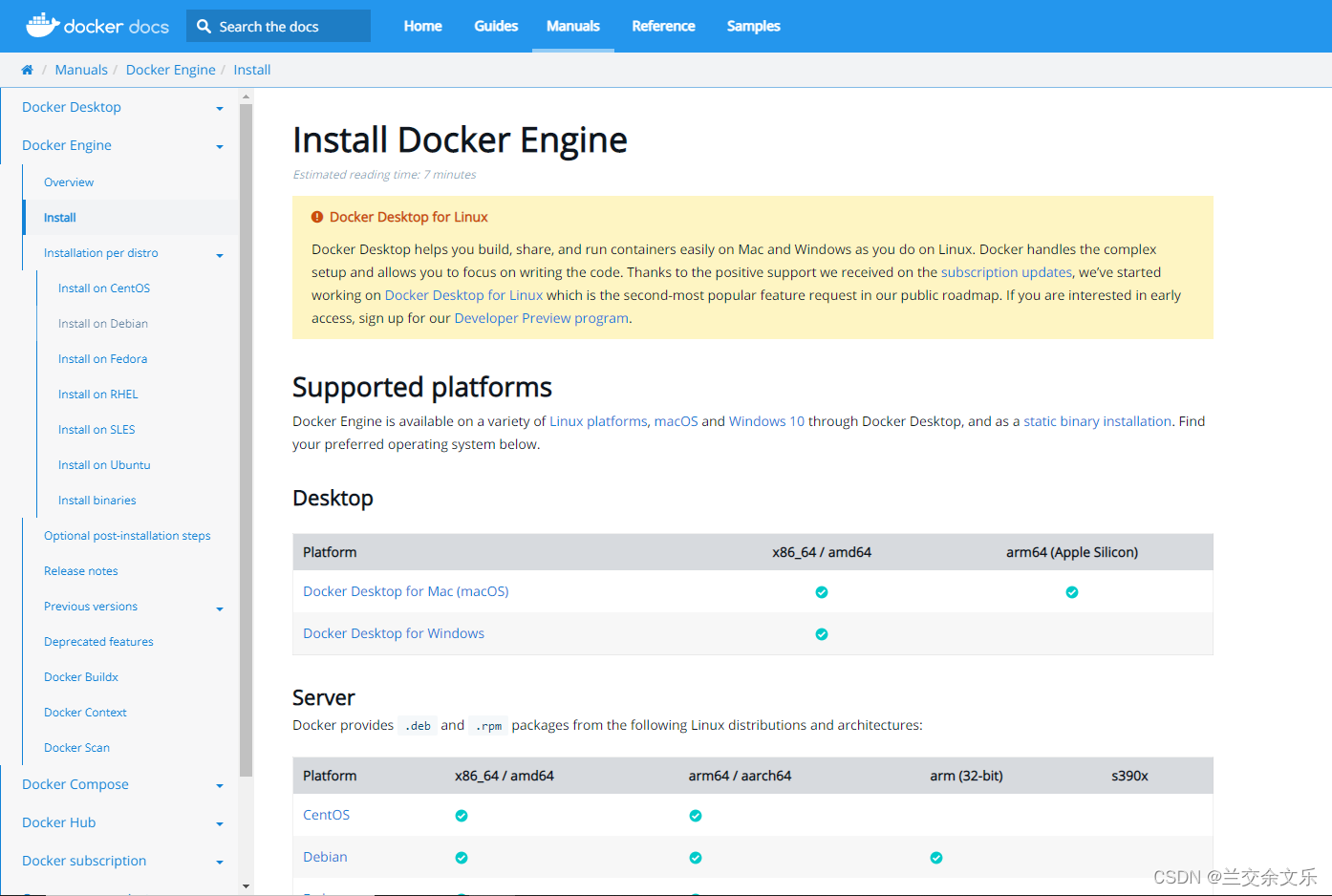Viewport: 1332px width, 896px height.
Task: Click the macOS link in Supported platforms
Action: pyautogui.click(x=676, y=421)
